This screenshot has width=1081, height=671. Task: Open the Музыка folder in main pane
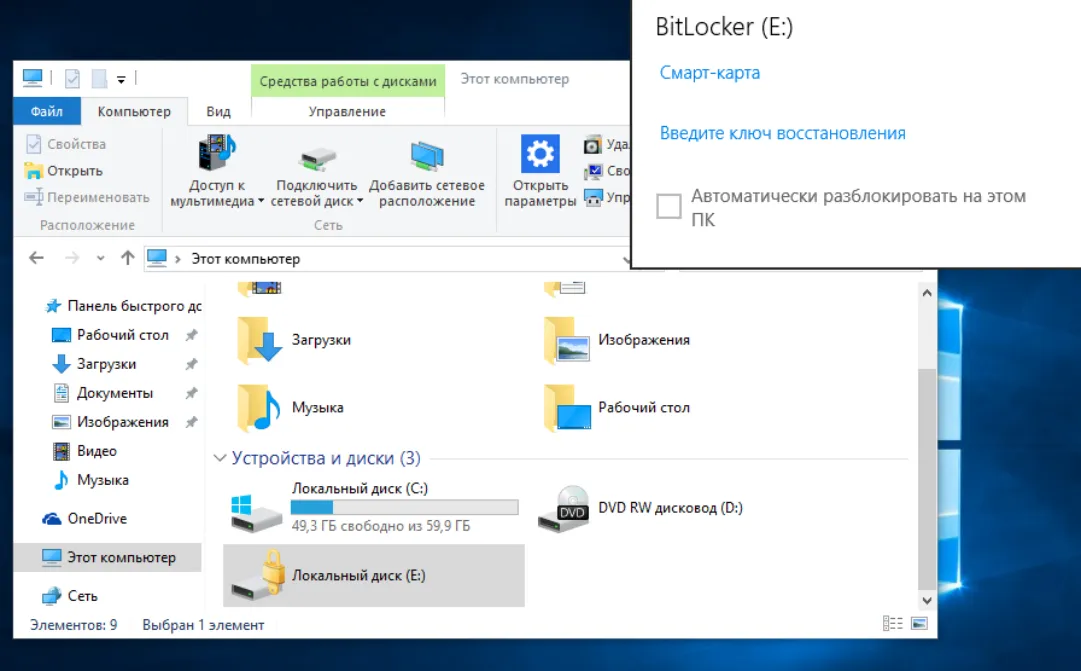click(x=290, y=408)
